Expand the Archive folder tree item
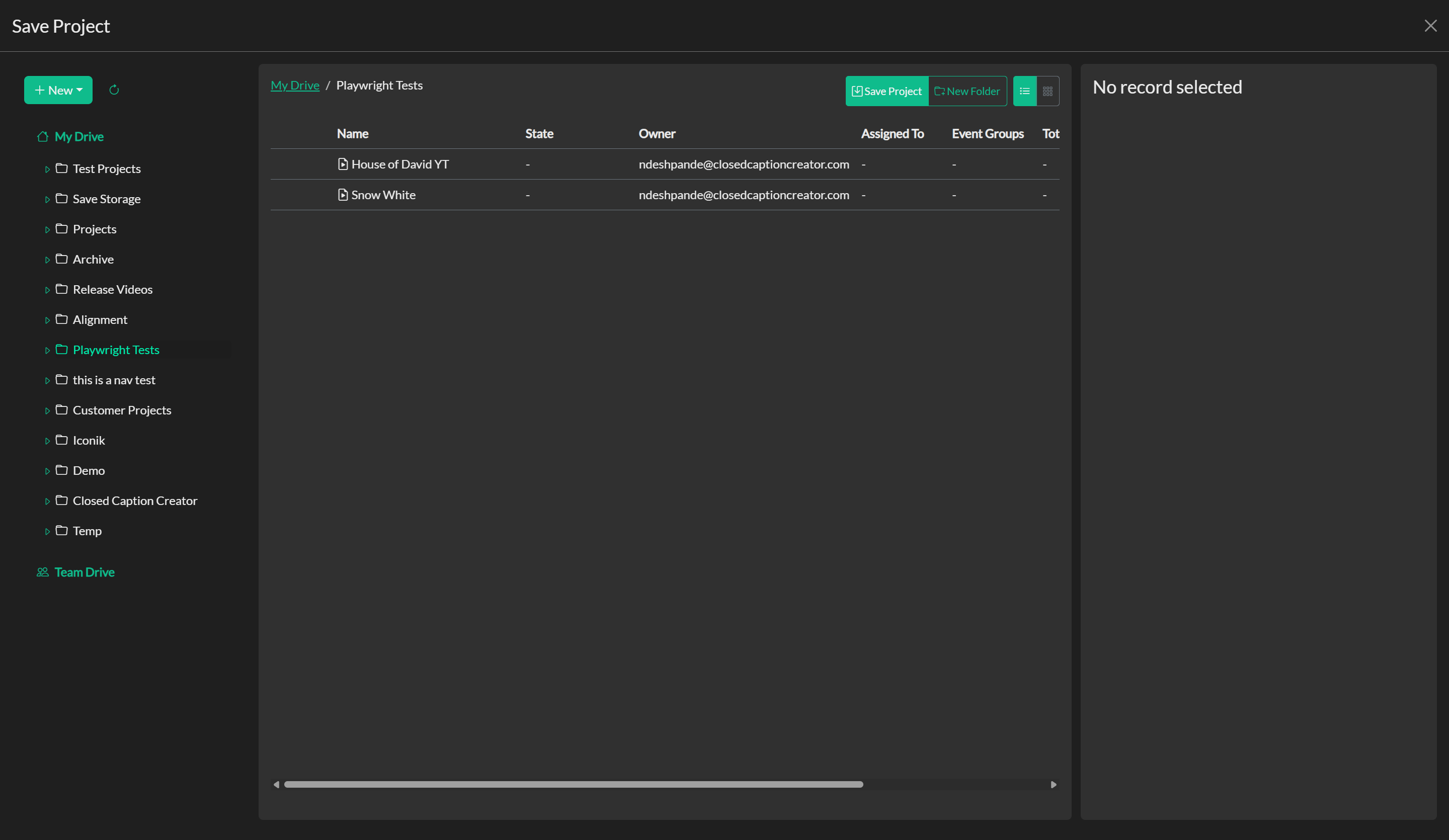 [48, 260]
